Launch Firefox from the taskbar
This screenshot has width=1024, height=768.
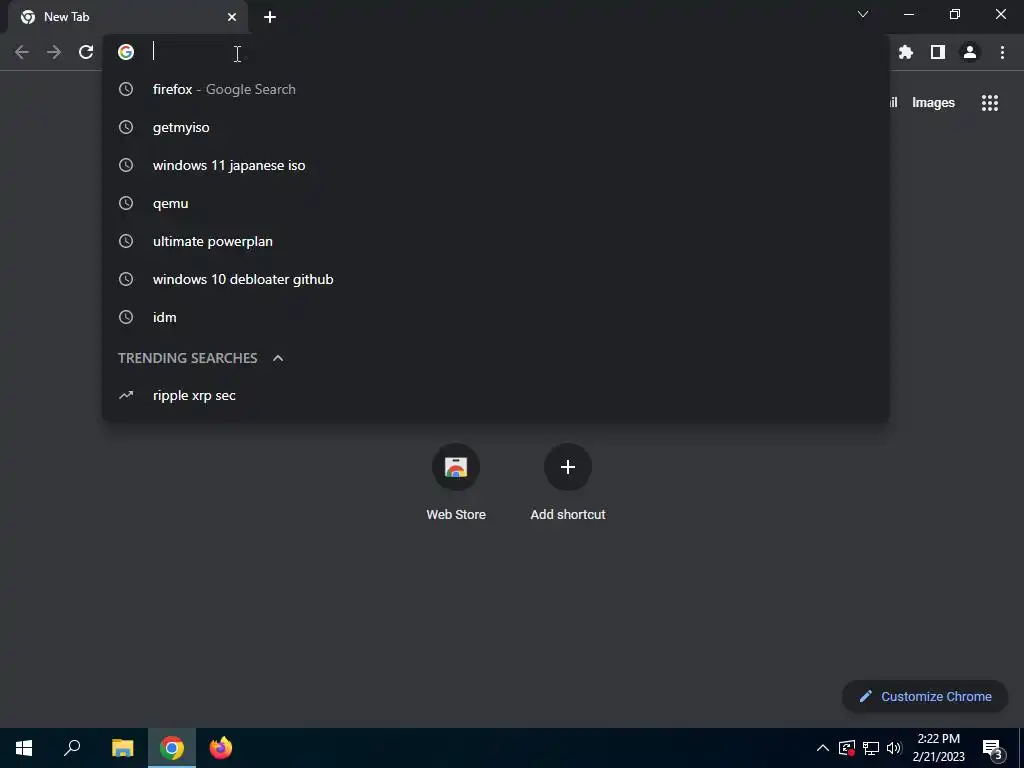click(221, 748)
